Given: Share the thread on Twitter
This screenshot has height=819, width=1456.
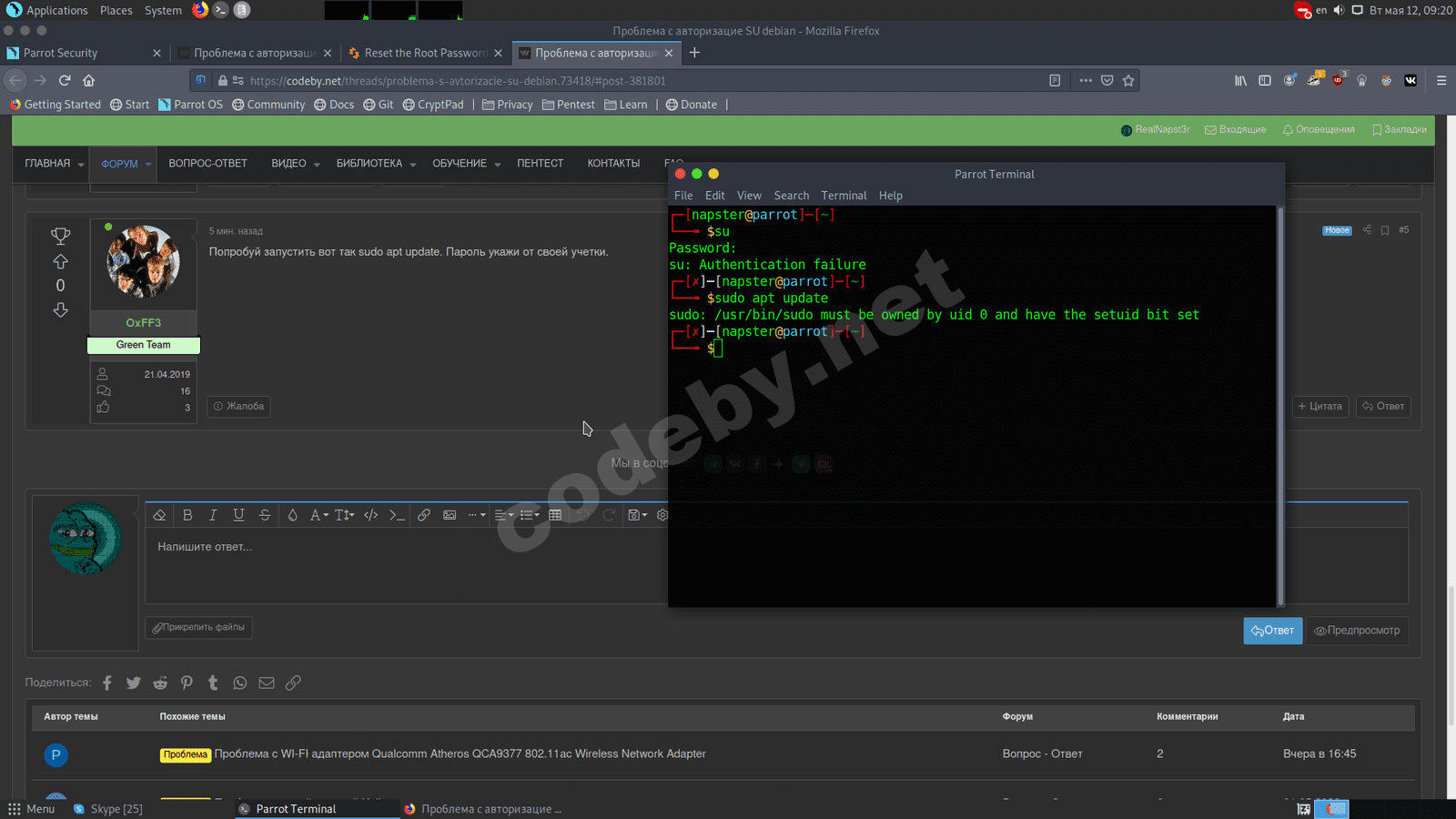Looking at the screenshot, I should (134, 682).
